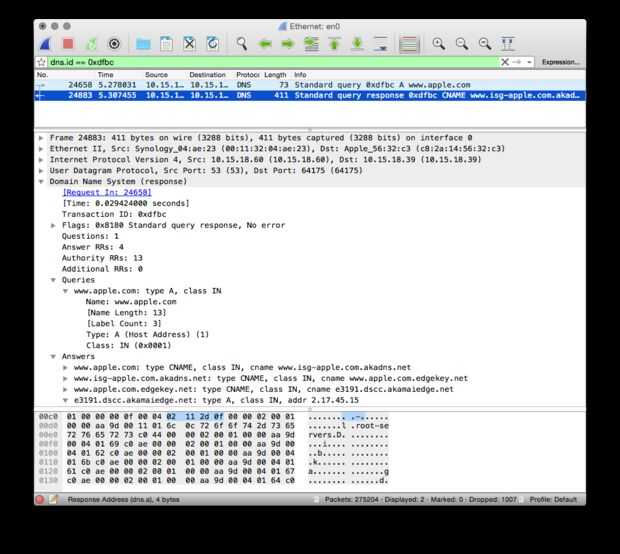Sort by the Destination column header
This screenshot has width=620, height=554.
click(207, 75)
